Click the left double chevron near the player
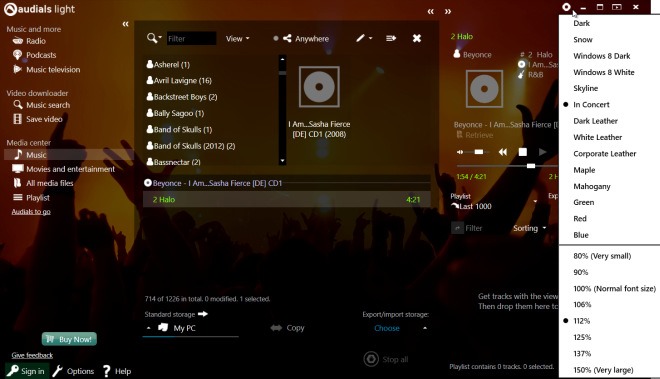The height and width of the screenshot is (379, 660). pos(431,11)
